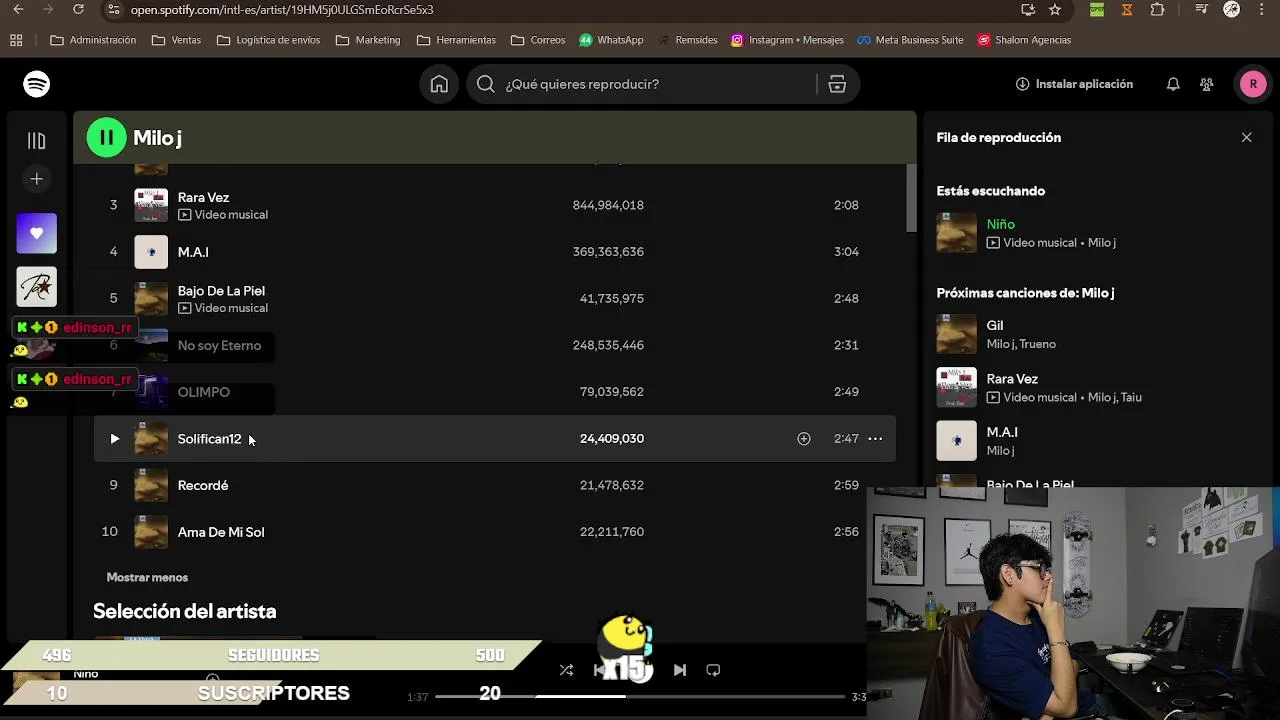Click the create playlist plus button

pyautogui.click(x=37, y=179)
